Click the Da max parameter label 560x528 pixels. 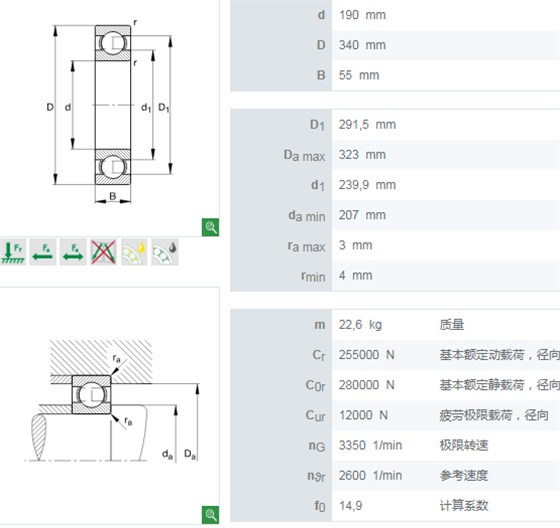click(x=304, y=155)
